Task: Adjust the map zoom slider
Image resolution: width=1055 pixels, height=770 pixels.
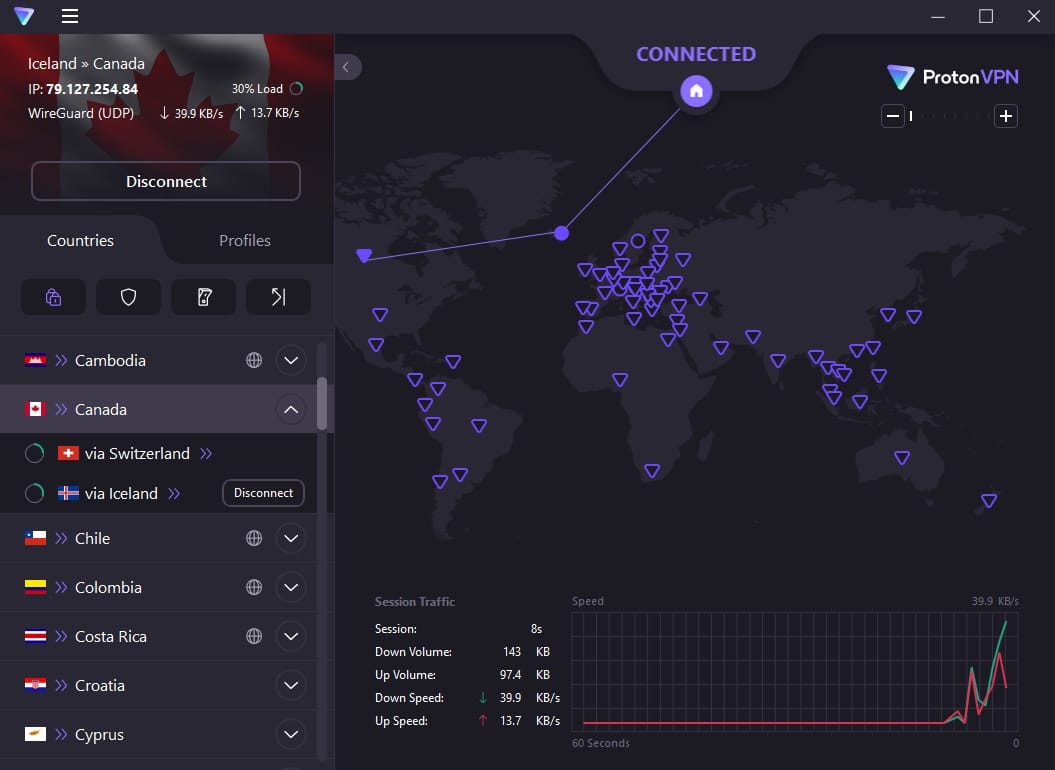Action: pyautogui.click(x=949, y=116)
